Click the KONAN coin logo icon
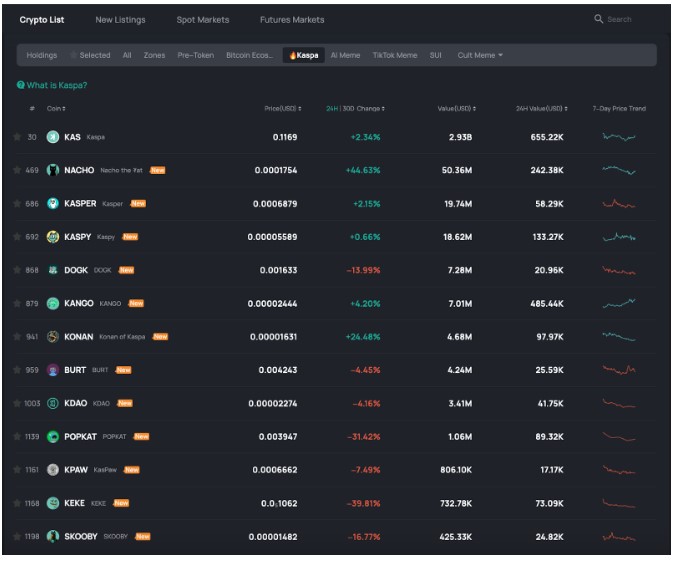 pos(53,337)
